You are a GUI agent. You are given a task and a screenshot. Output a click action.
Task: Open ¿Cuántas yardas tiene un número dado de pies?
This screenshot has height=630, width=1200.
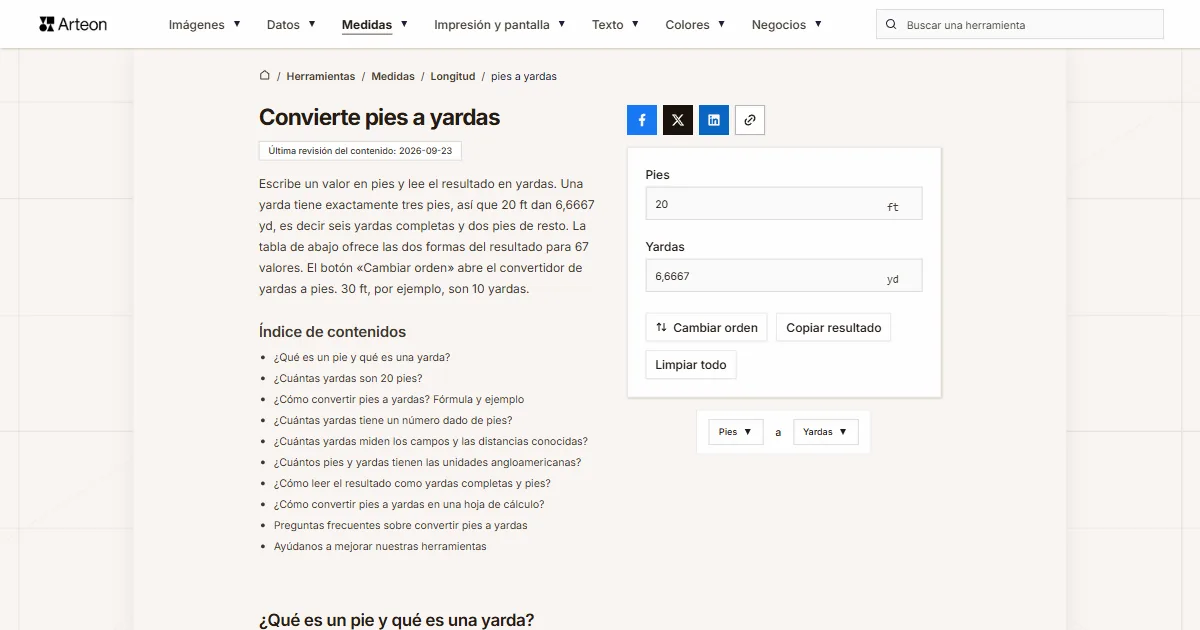tap(393, 420)
